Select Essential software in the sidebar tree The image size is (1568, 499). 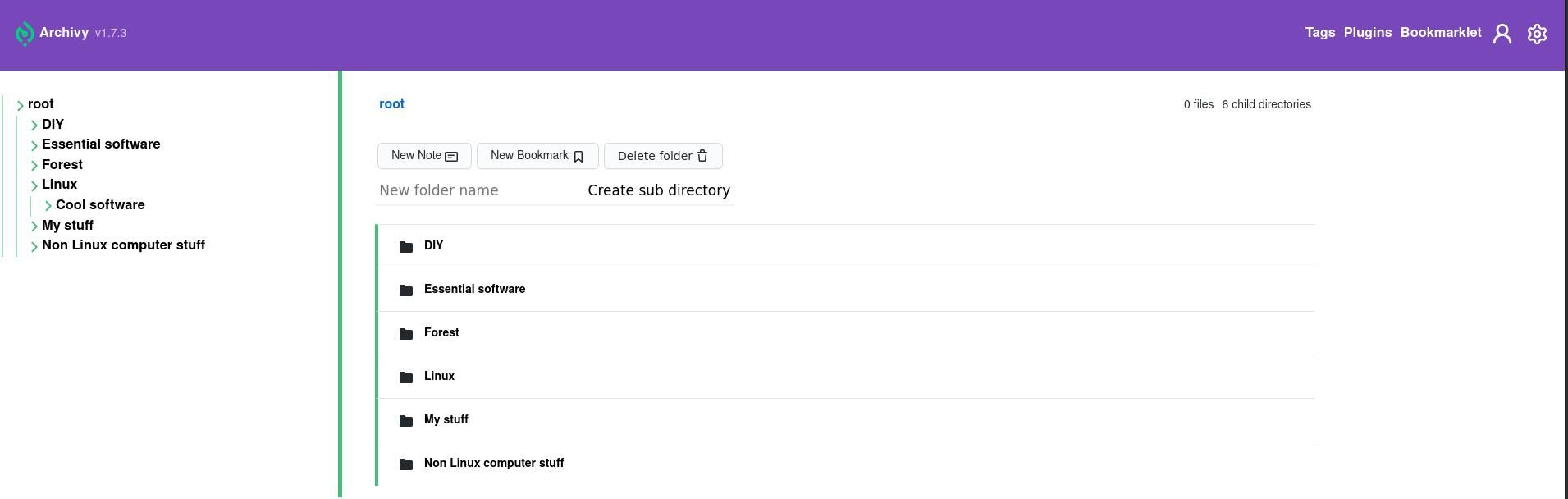(x=101, y=144)
